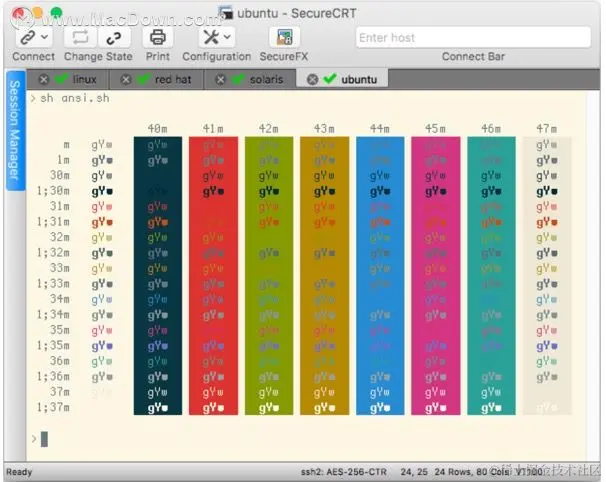This screenshot has height=482, width=606.
Task: Click the 1;34m row label
Action: click(53, 315)
